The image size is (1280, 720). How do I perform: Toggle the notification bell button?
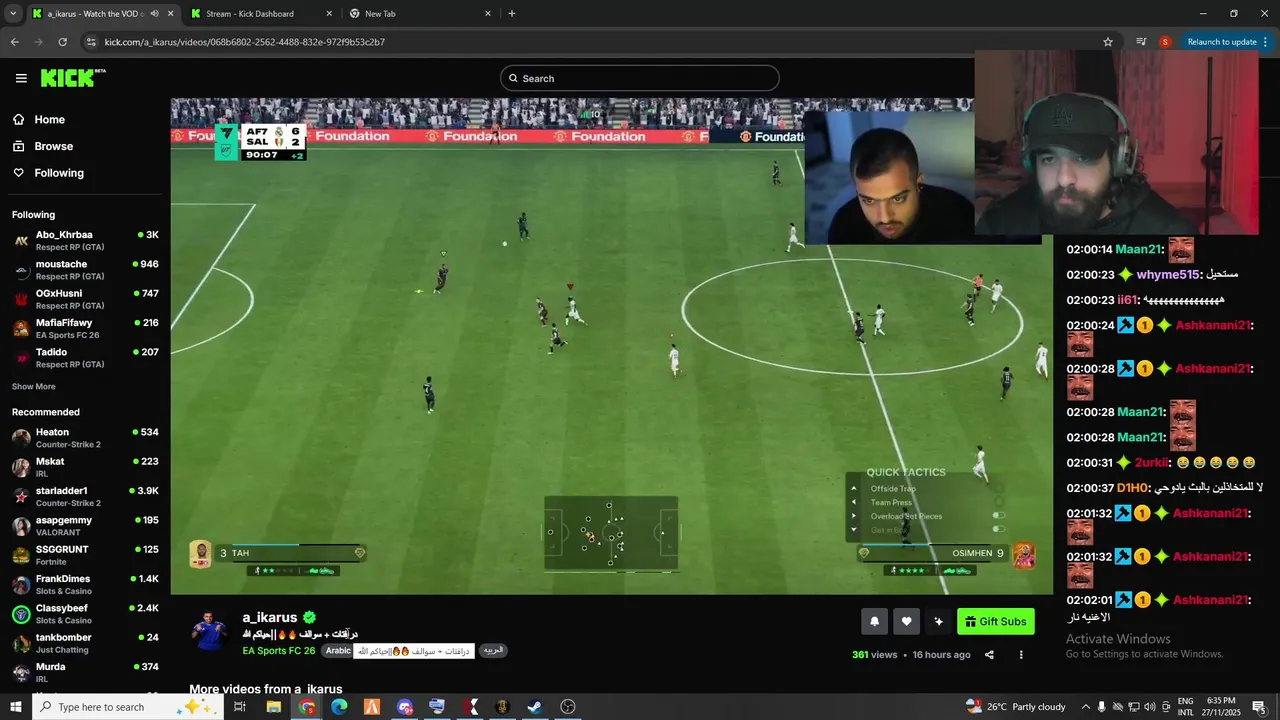tap(874, 621)
